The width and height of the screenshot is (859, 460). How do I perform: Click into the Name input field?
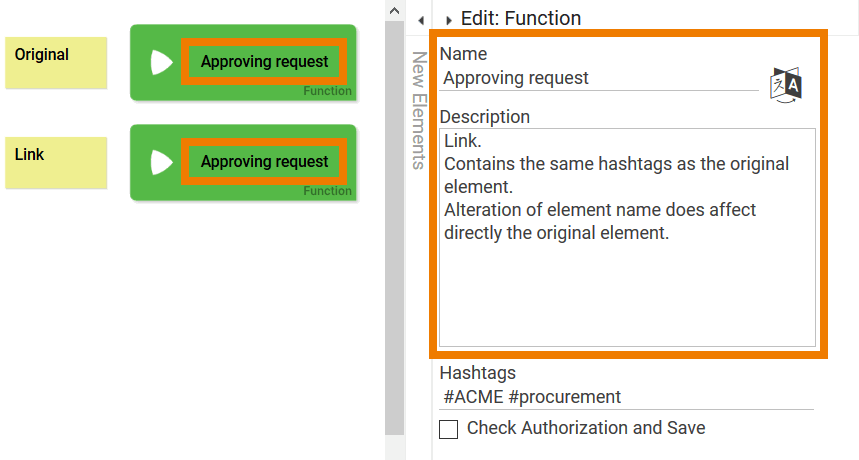pos(598,78)
